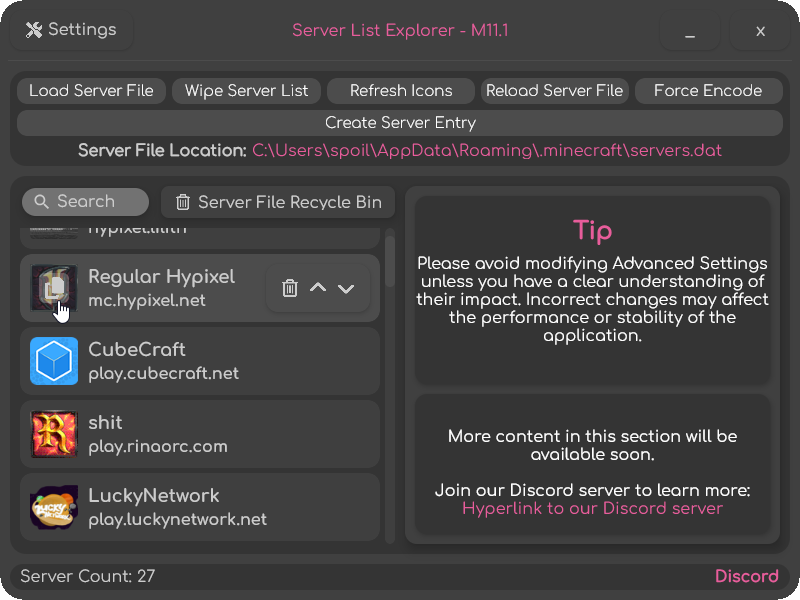This screenshot has width=800, height=600.
Task: Close the Server List Explorer window
Action: [760, 31]
